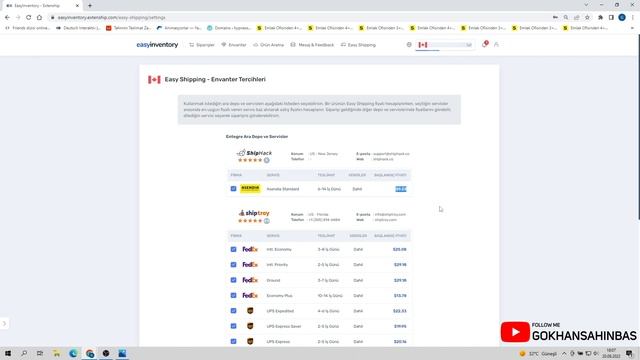Open the shiphack.co web link
640x360 pixels.
tap(383, 159)
